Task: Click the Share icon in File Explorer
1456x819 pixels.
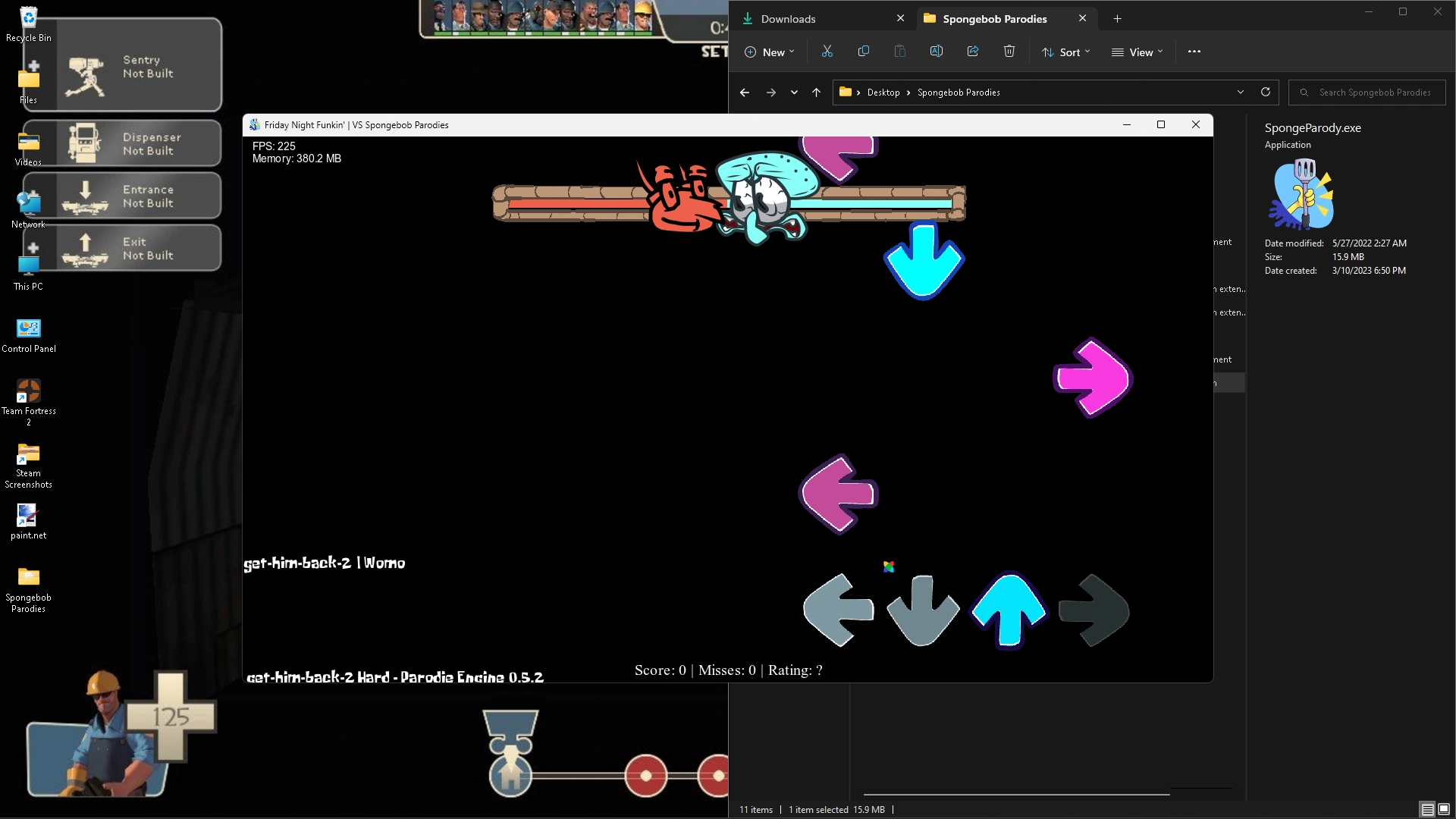Action: pos(973,51)
